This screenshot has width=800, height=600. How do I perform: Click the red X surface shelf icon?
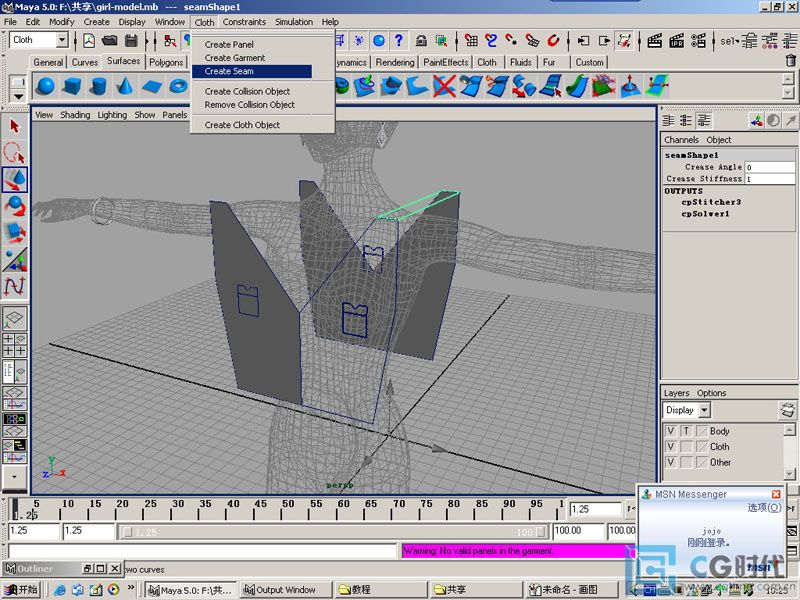(x=444, y=86)
